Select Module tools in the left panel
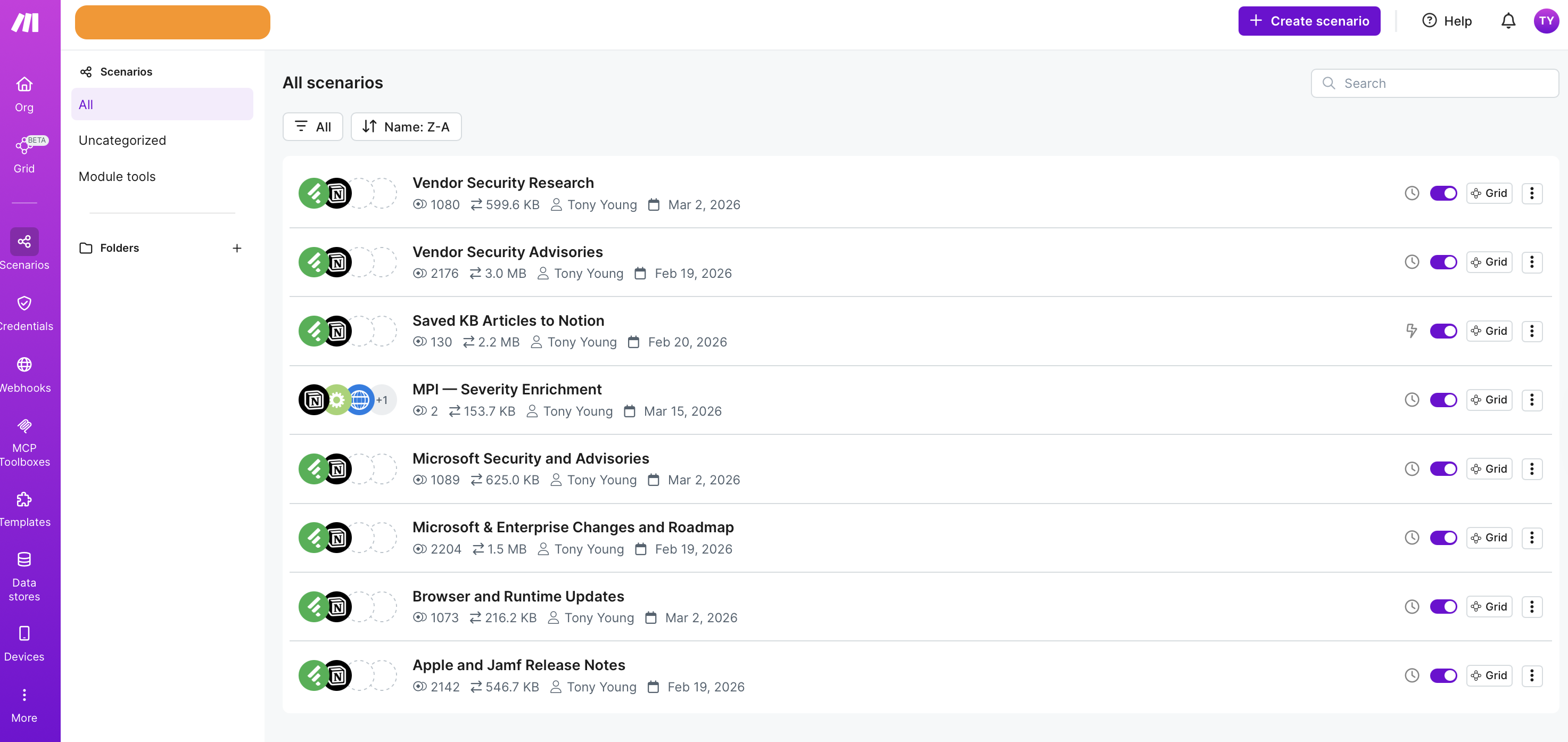The height and width of the screenshot is (742, 1568). [x=117, y=177]
